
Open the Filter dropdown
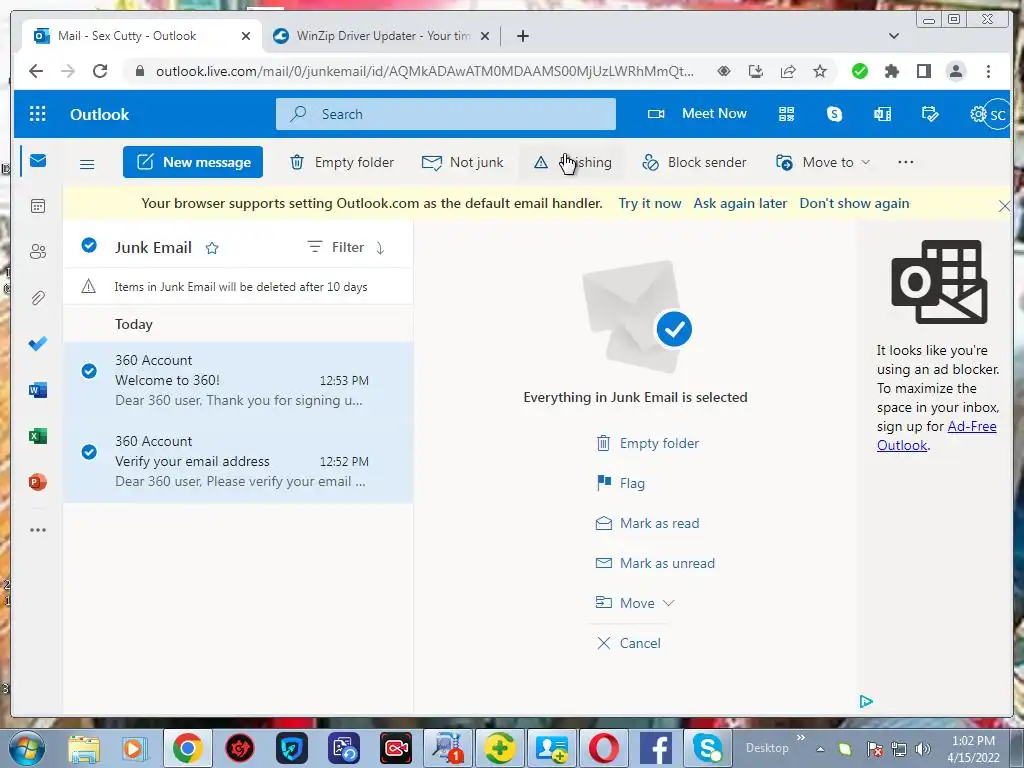[335, 247]
